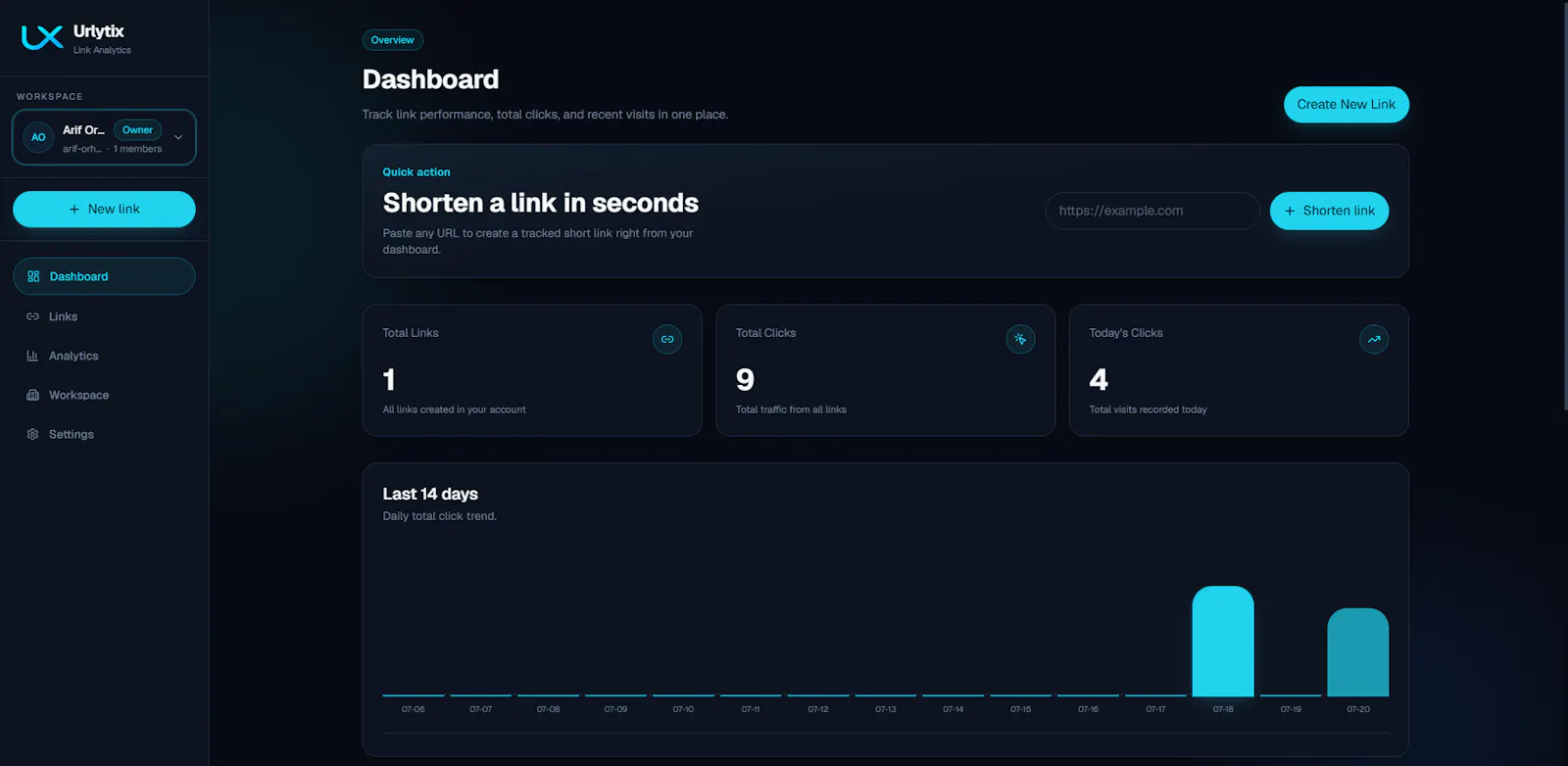1568x766 pixels.
Task: Click the trend arrow icon on Today's Clicks card
Action: [x=1374, y=339]
